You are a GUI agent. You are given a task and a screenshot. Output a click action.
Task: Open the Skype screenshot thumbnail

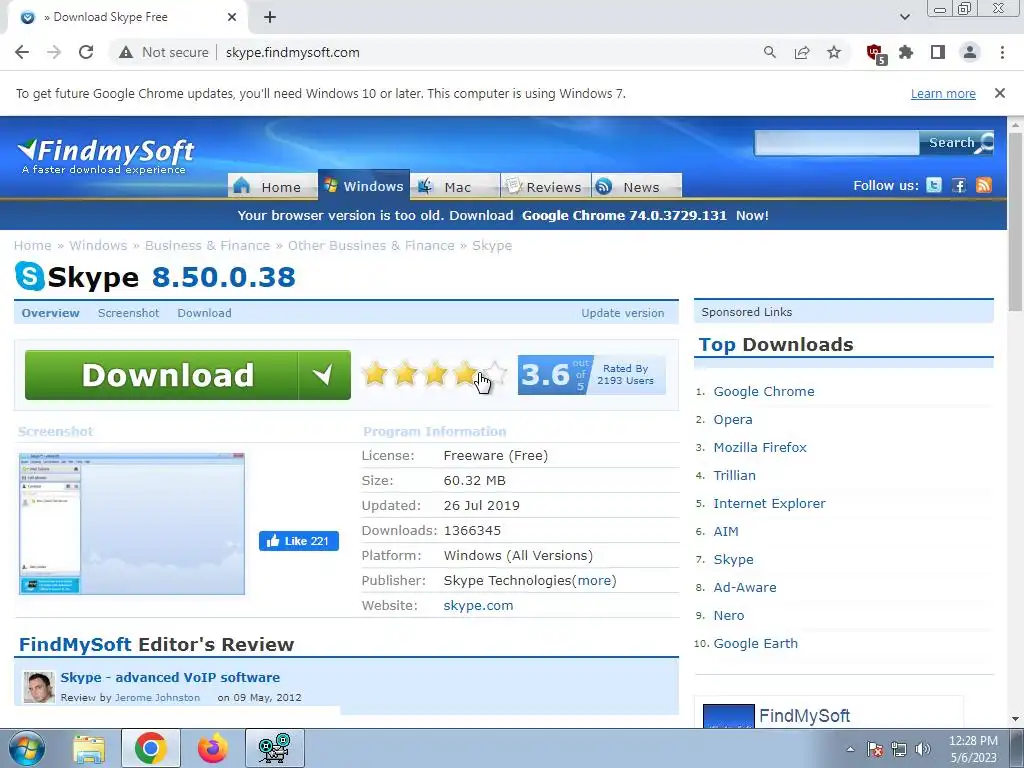click(x=132, y=524)
